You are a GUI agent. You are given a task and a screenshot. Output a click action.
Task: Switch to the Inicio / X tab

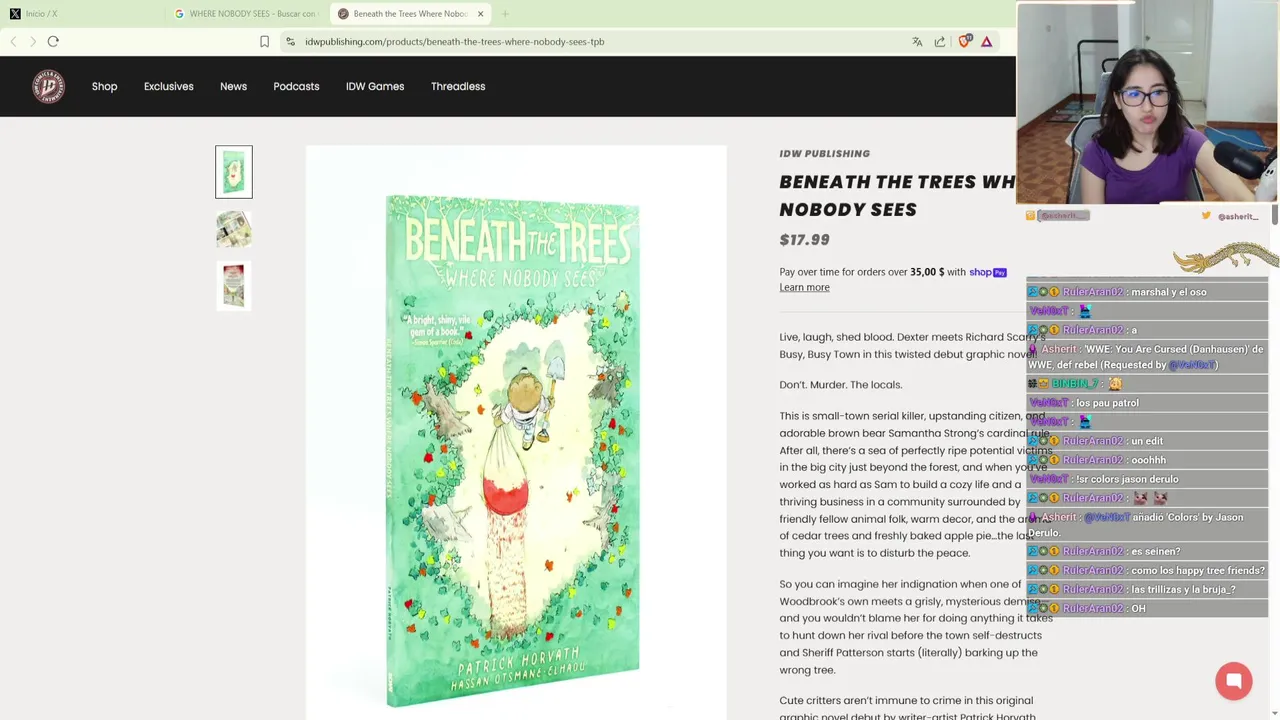pos(80,14)
